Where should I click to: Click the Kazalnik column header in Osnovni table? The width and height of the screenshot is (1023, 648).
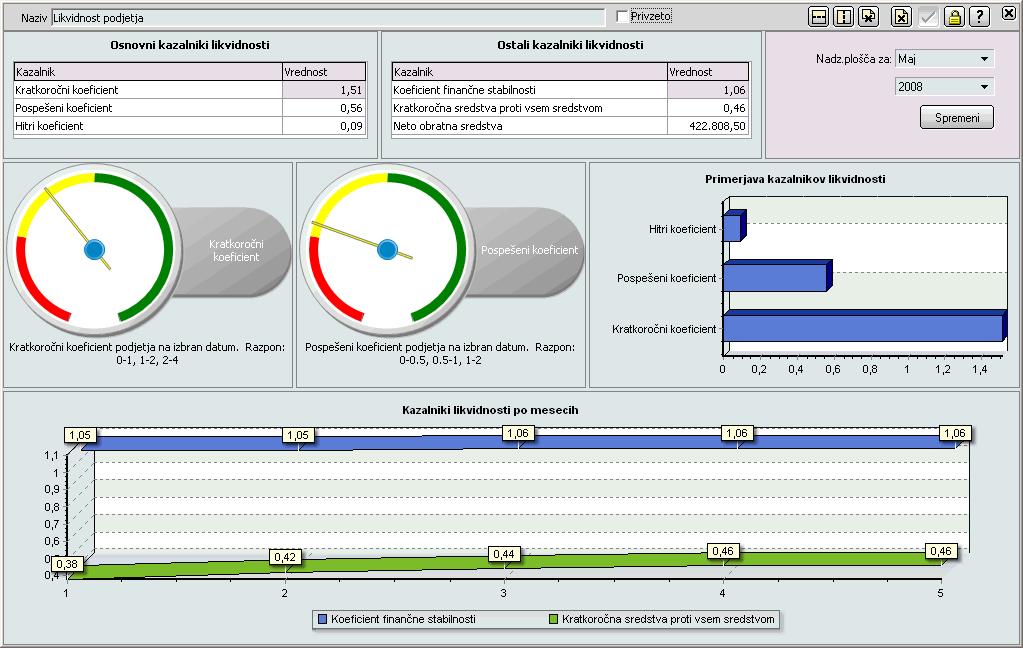(148, 72)
